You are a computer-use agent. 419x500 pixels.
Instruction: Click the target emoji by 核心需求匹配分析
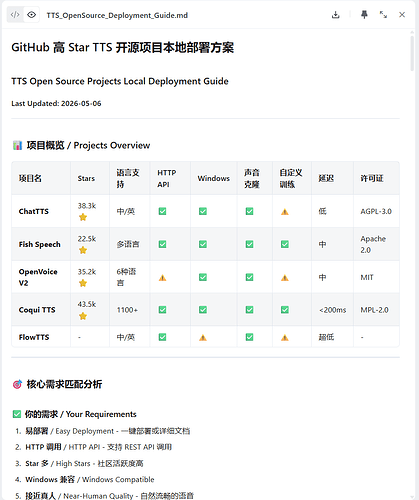(x=17, y=384)
